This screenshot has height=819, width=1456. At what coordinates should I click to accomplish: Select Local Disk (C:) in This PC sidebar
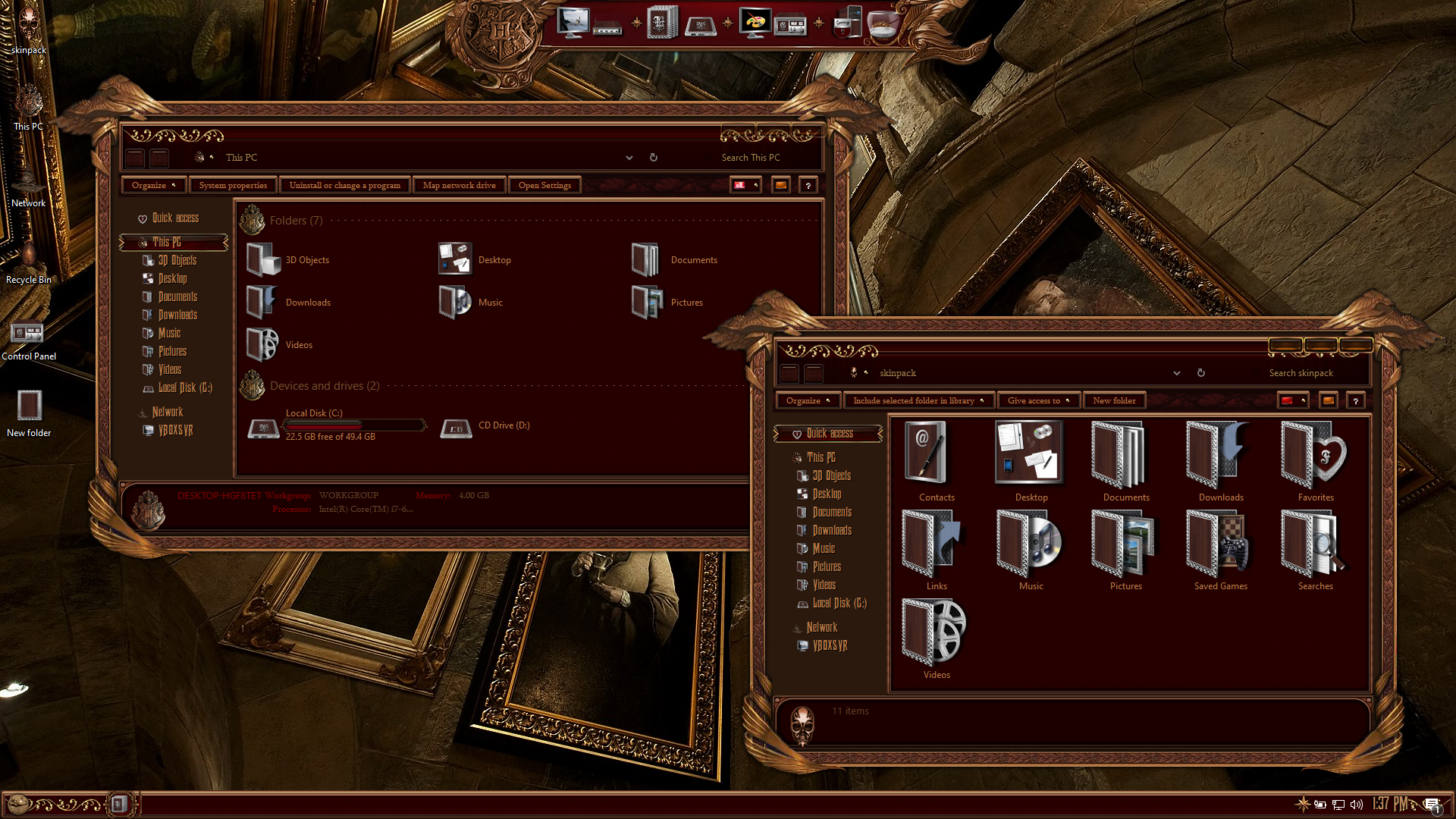click(x=184, y=388)
